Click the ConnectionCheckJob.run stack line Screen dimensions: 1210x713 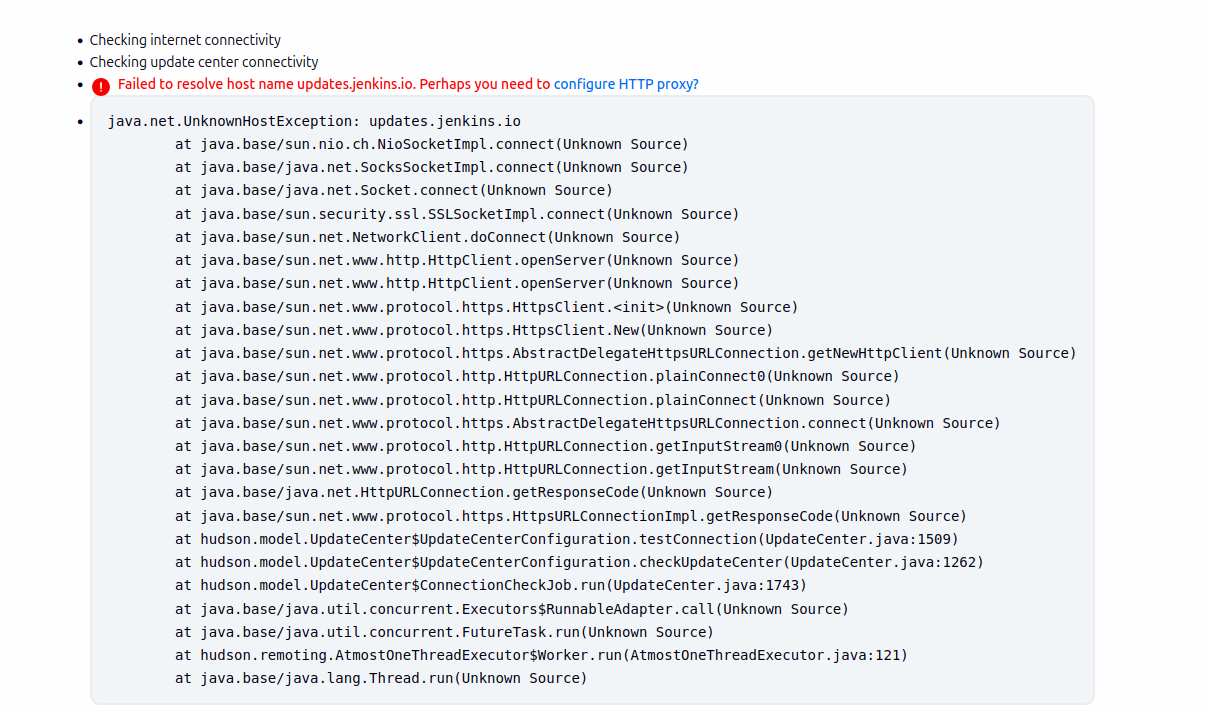(491, 585)
